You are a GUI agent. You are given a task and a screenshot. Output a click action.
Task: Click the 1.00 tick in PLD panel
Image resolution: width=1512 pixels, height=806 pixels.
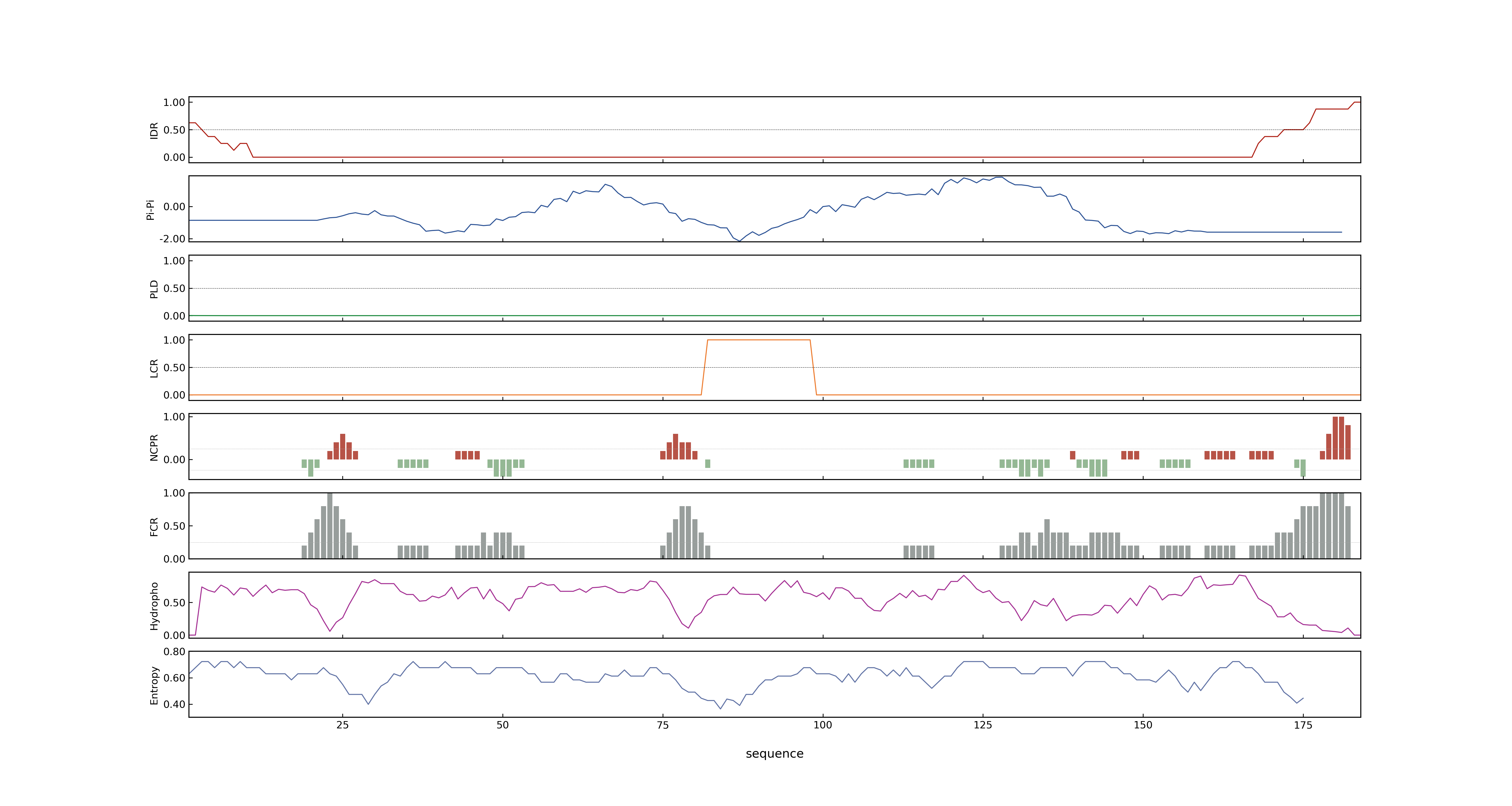pos(174,260)
